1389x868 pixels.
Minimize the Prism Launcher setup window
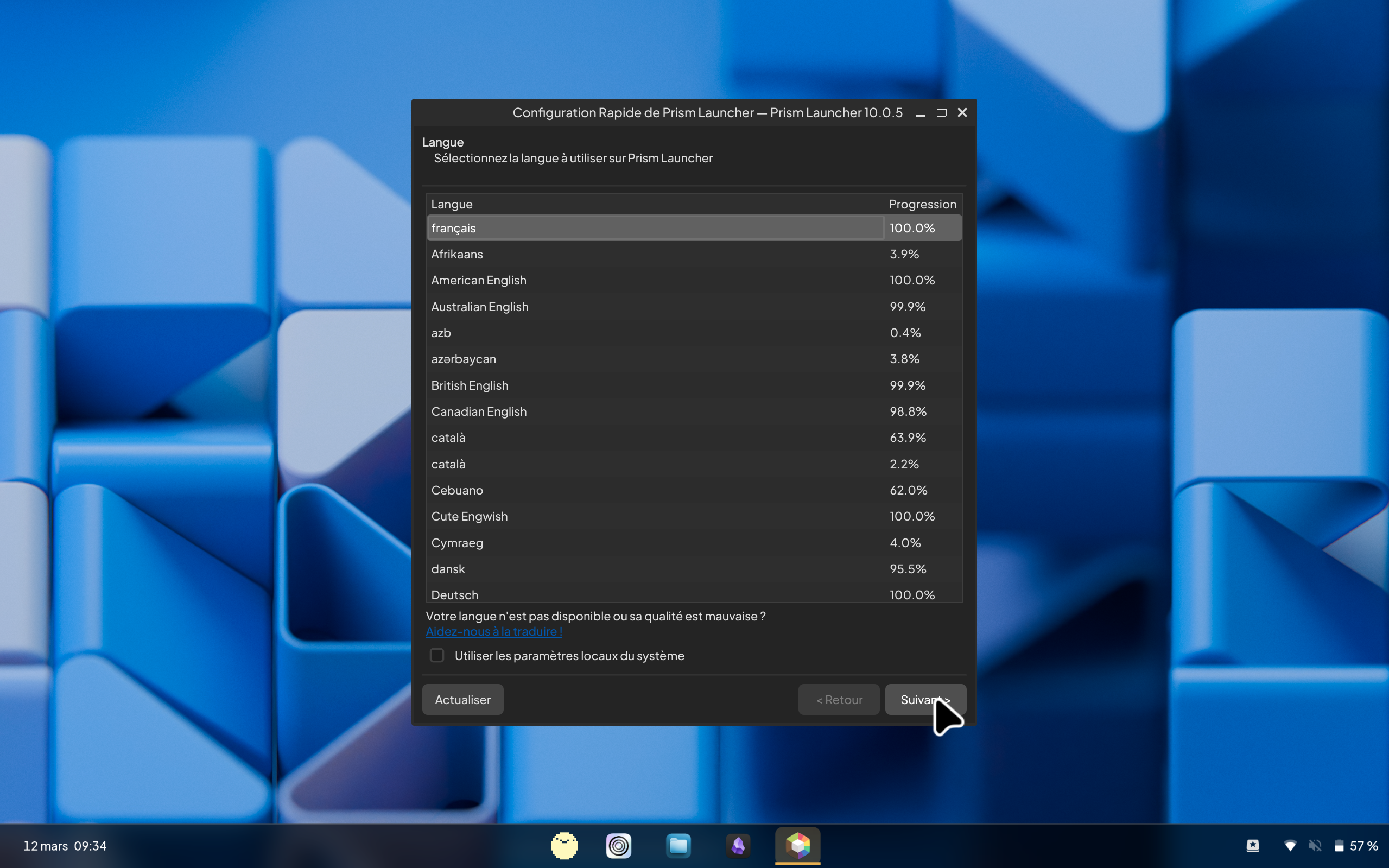pos(921,113)
